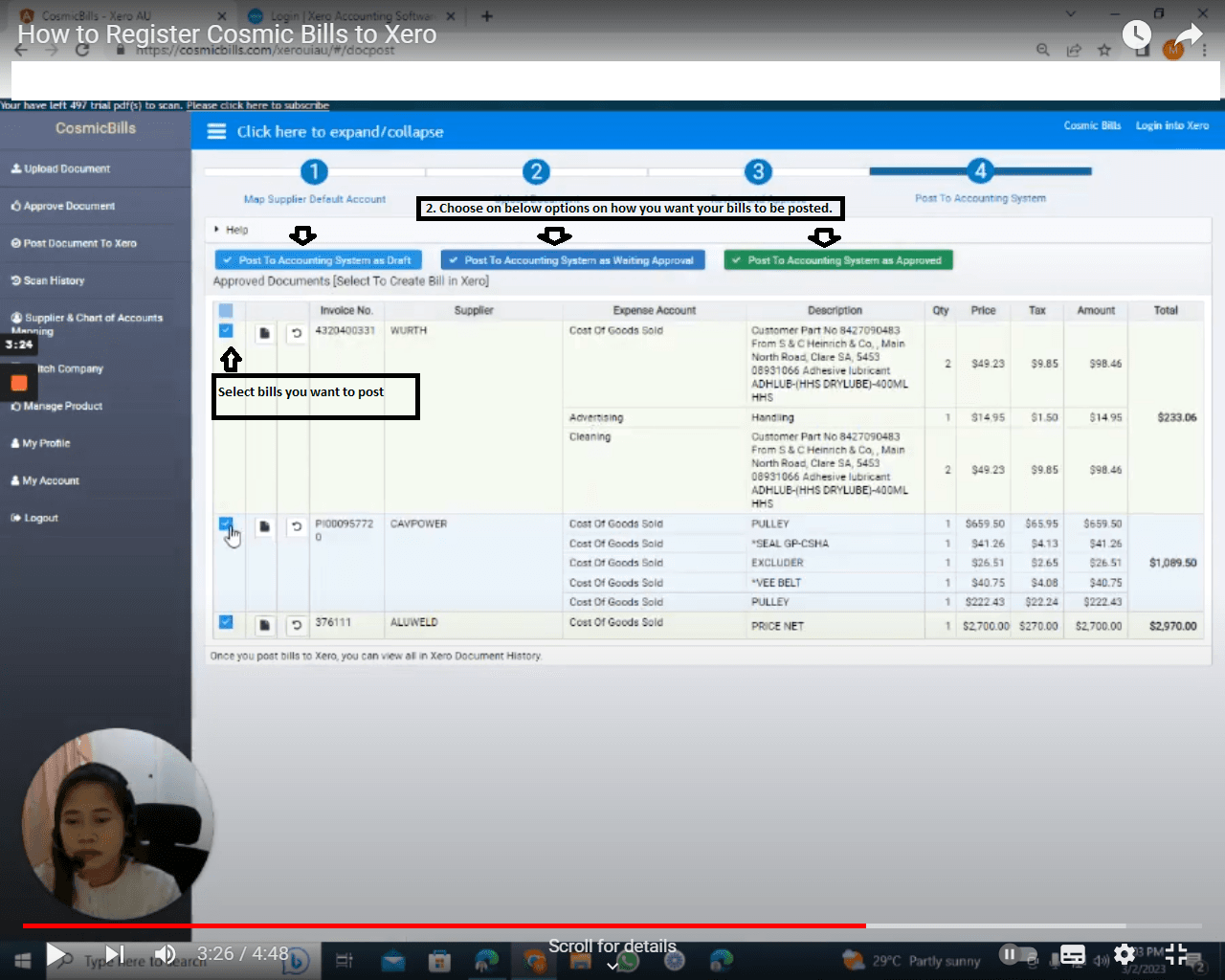Viewport: 1225px width, 980px height.
Task: Click the presenter webcam thumbnail
Action: point(118,824)
